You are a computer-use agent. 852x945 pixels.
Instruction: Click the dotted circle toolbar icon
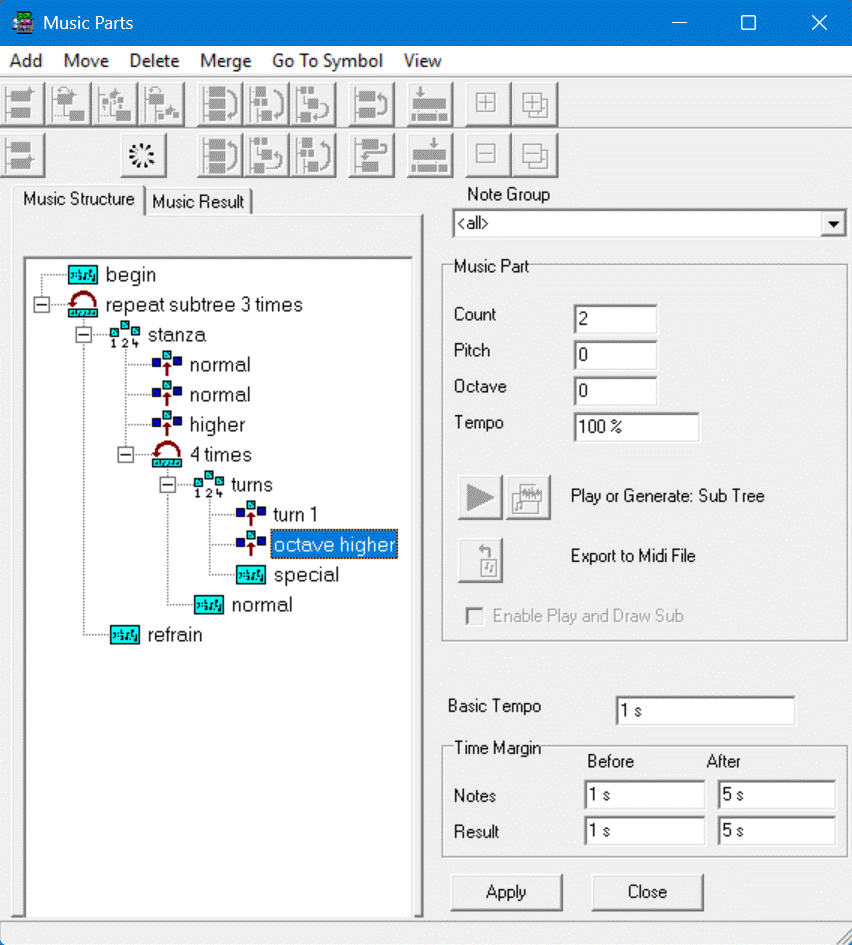tap(143, 155)
